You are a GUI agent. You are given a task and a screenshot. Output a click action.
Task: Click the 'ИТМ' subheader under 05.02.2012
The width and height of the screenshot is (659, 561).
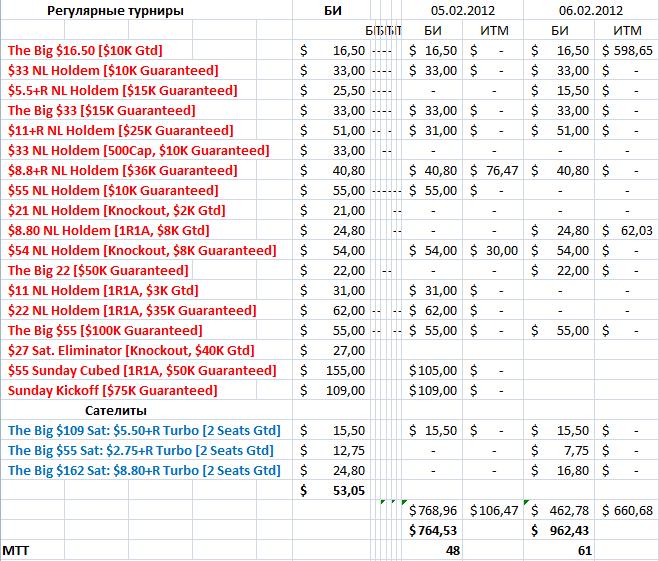(x=494, y=31)
